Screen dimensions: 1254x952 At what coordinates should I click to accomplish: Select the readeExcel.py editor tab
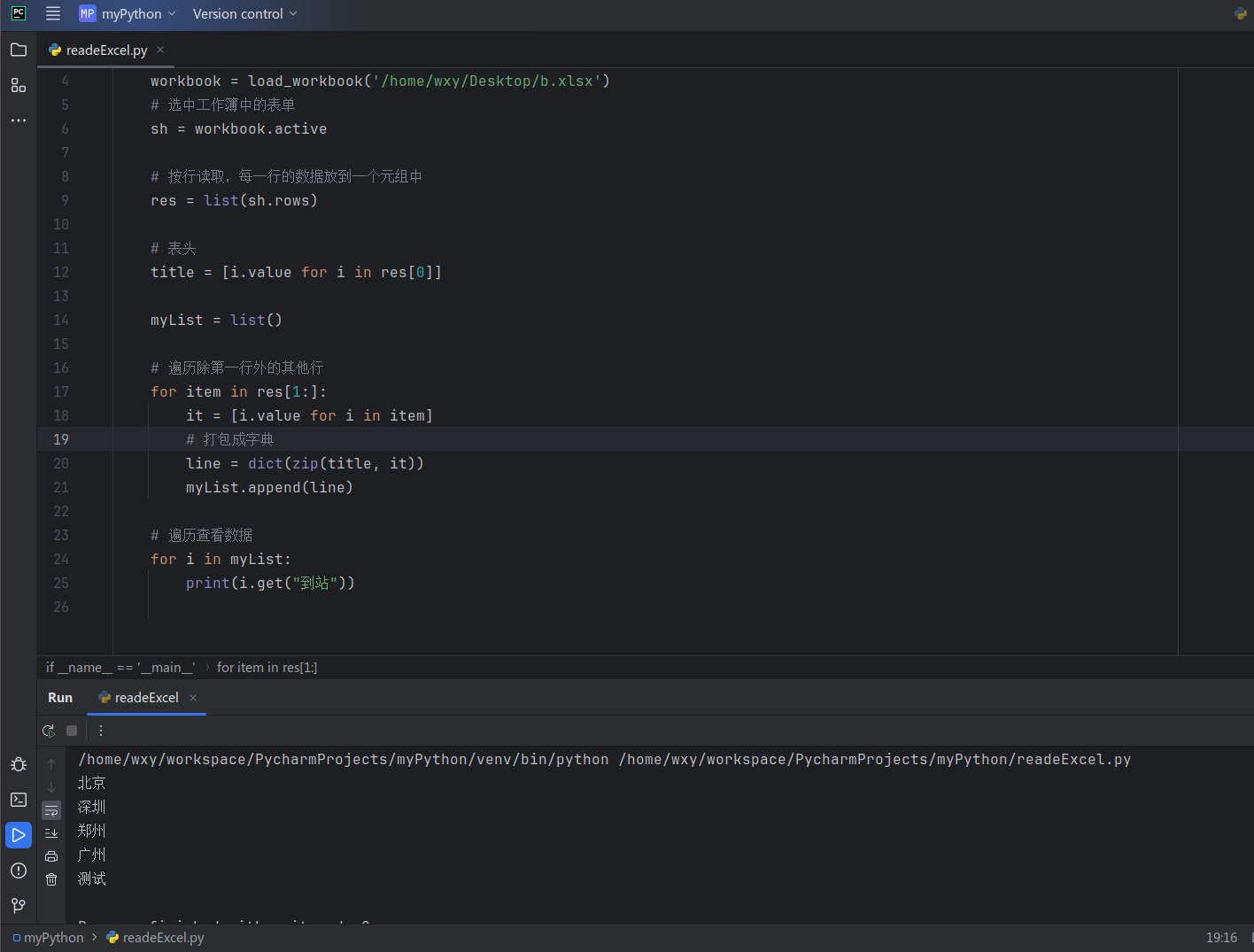105,50
